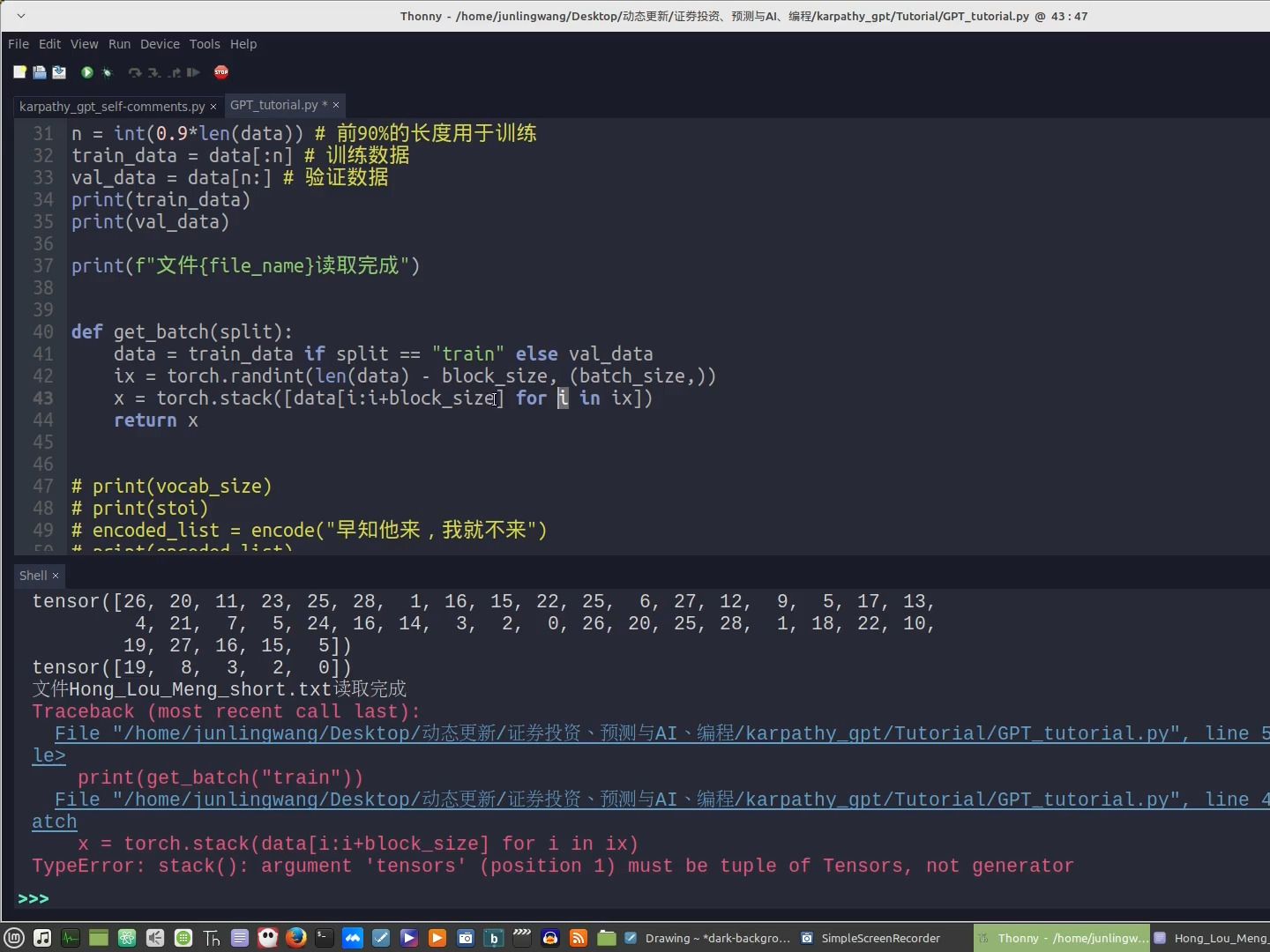The height and width of the screenshot is (952, 1270).
Task: Stop the backend with red STOP icon
Action: point(221,72)
